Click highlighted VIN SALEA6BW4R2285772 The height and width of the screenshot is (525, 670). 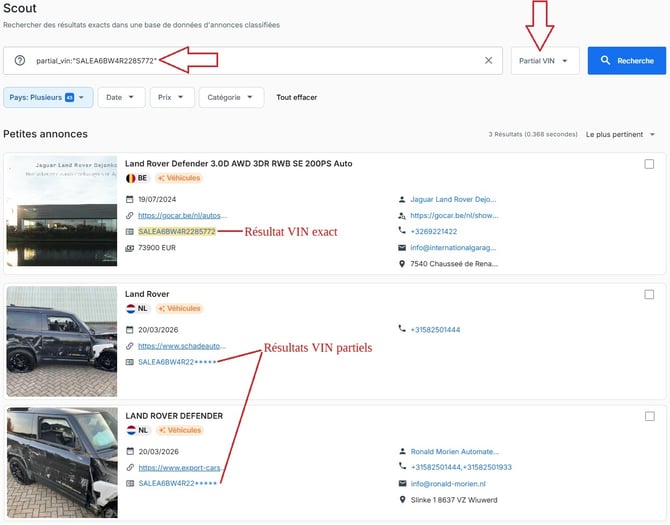(177, 232)
